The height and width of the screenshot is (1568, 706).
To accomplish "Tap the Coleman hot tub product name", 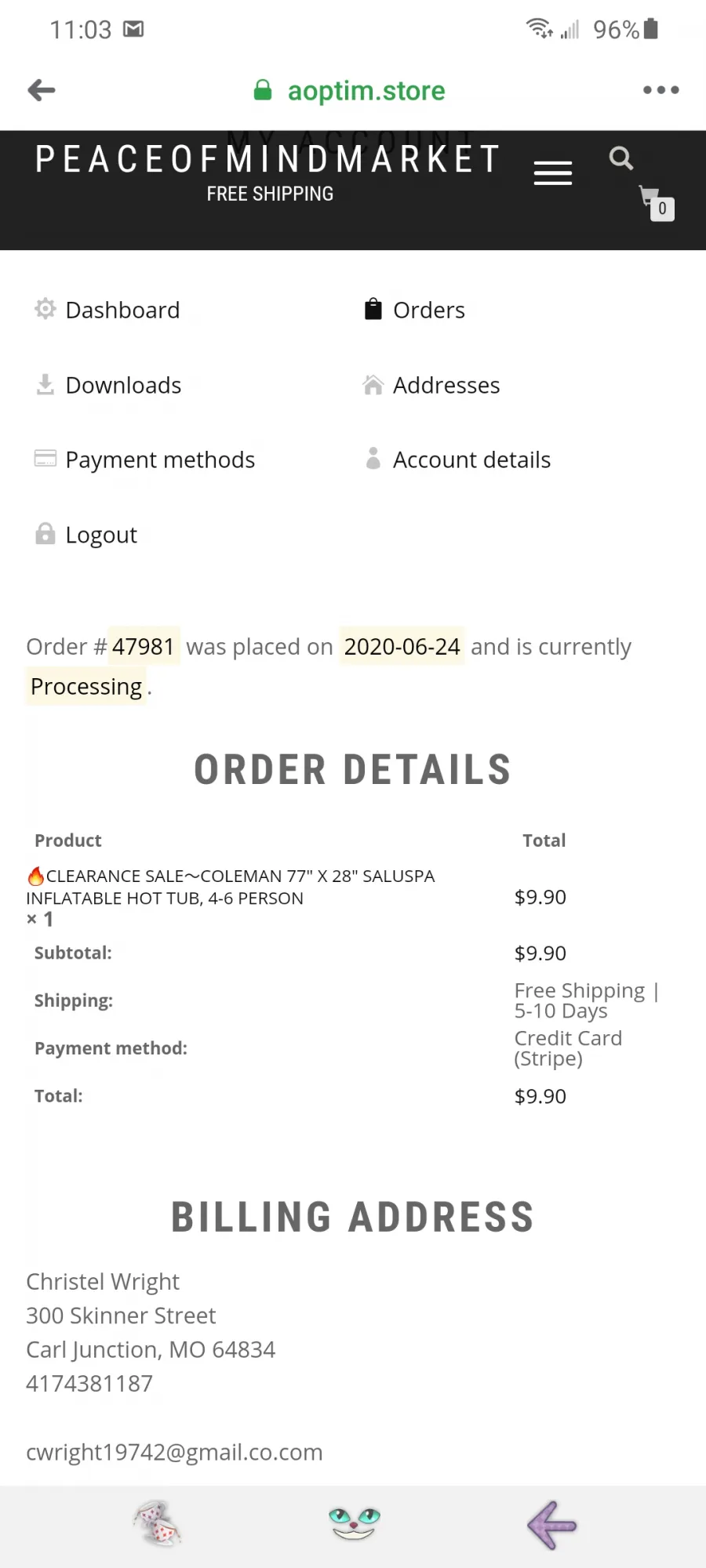I will 231,887.
